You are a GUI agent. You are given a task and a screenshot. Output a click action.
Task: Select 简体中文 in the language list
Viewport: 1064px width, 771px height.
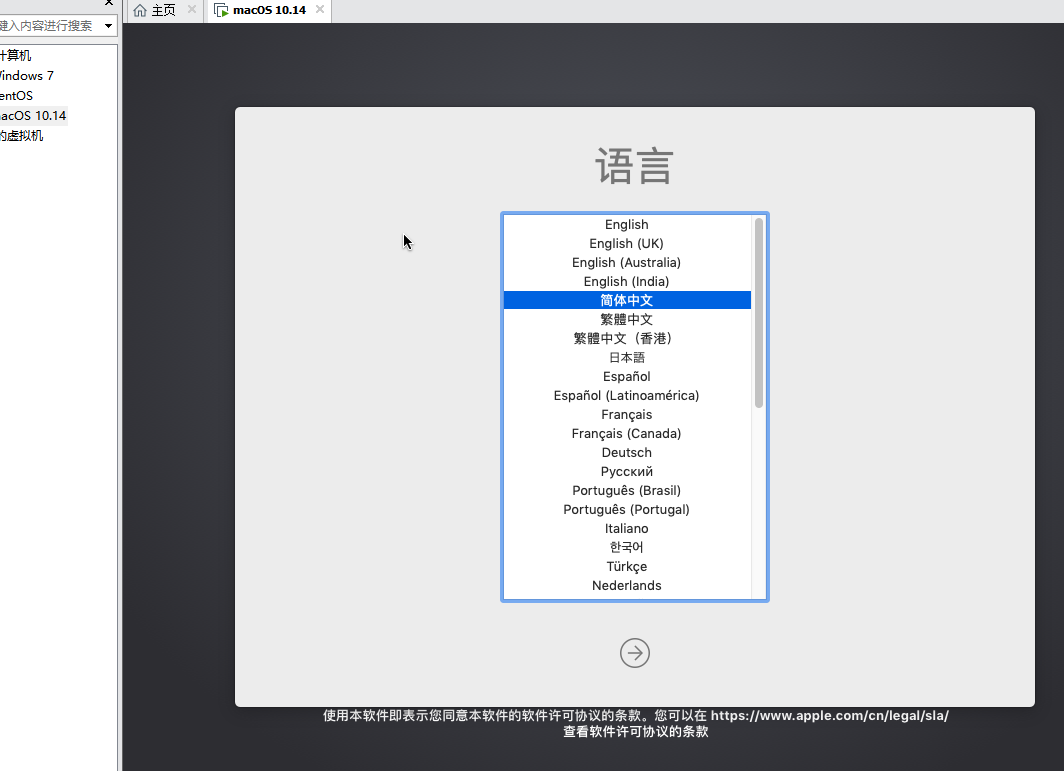coord(627,300)
